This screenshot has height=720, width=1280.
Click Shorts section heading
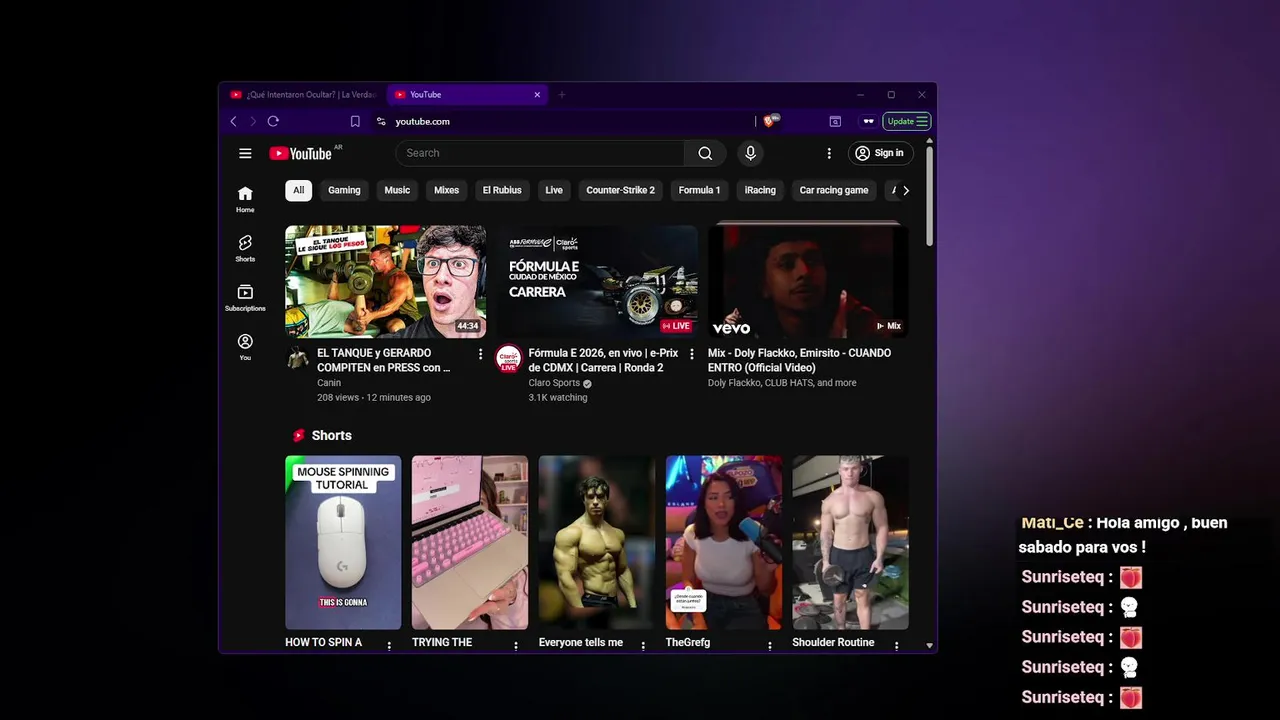331,436
